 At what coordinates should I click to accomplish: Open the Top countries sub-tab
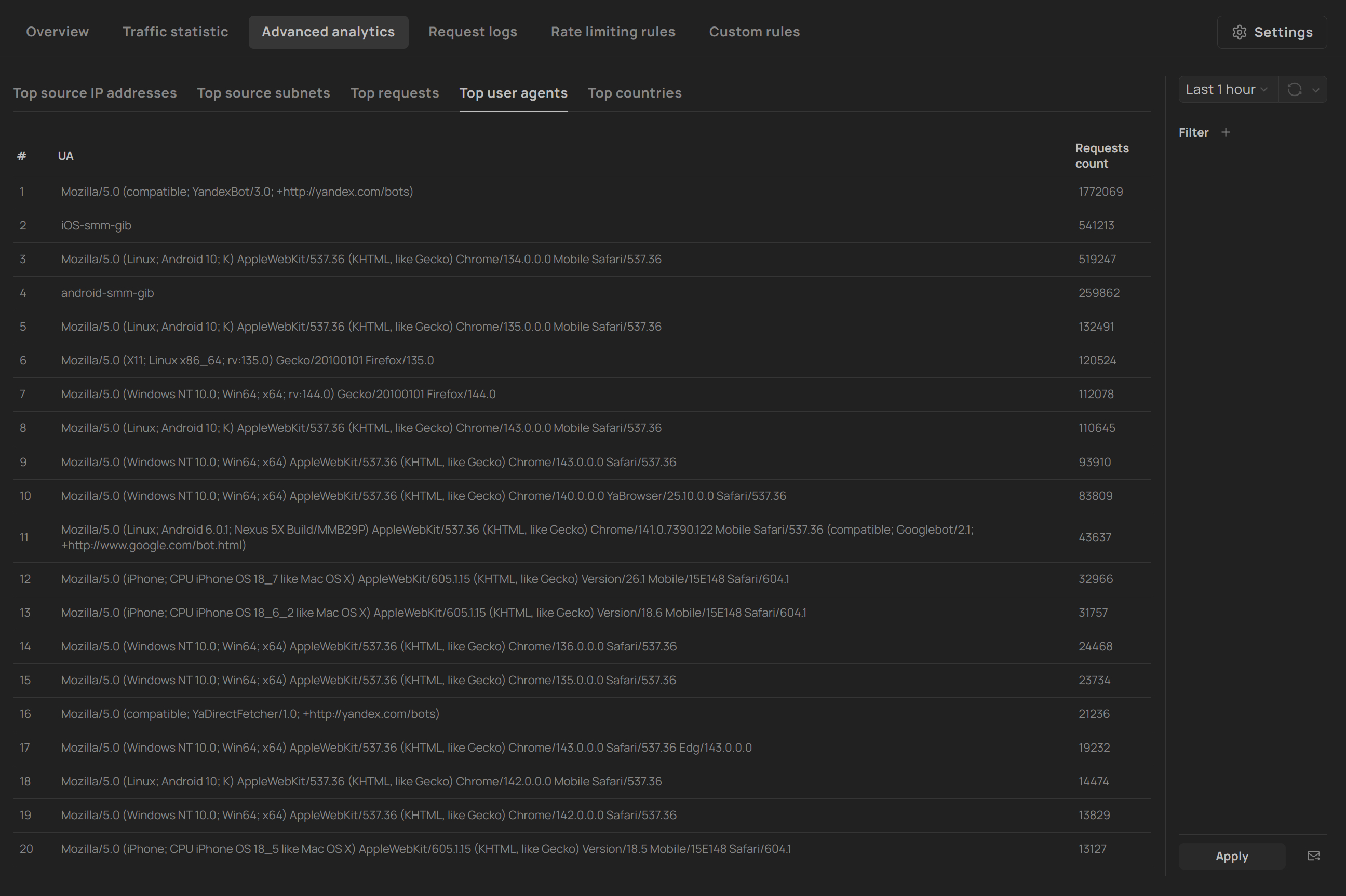(635, 93)
